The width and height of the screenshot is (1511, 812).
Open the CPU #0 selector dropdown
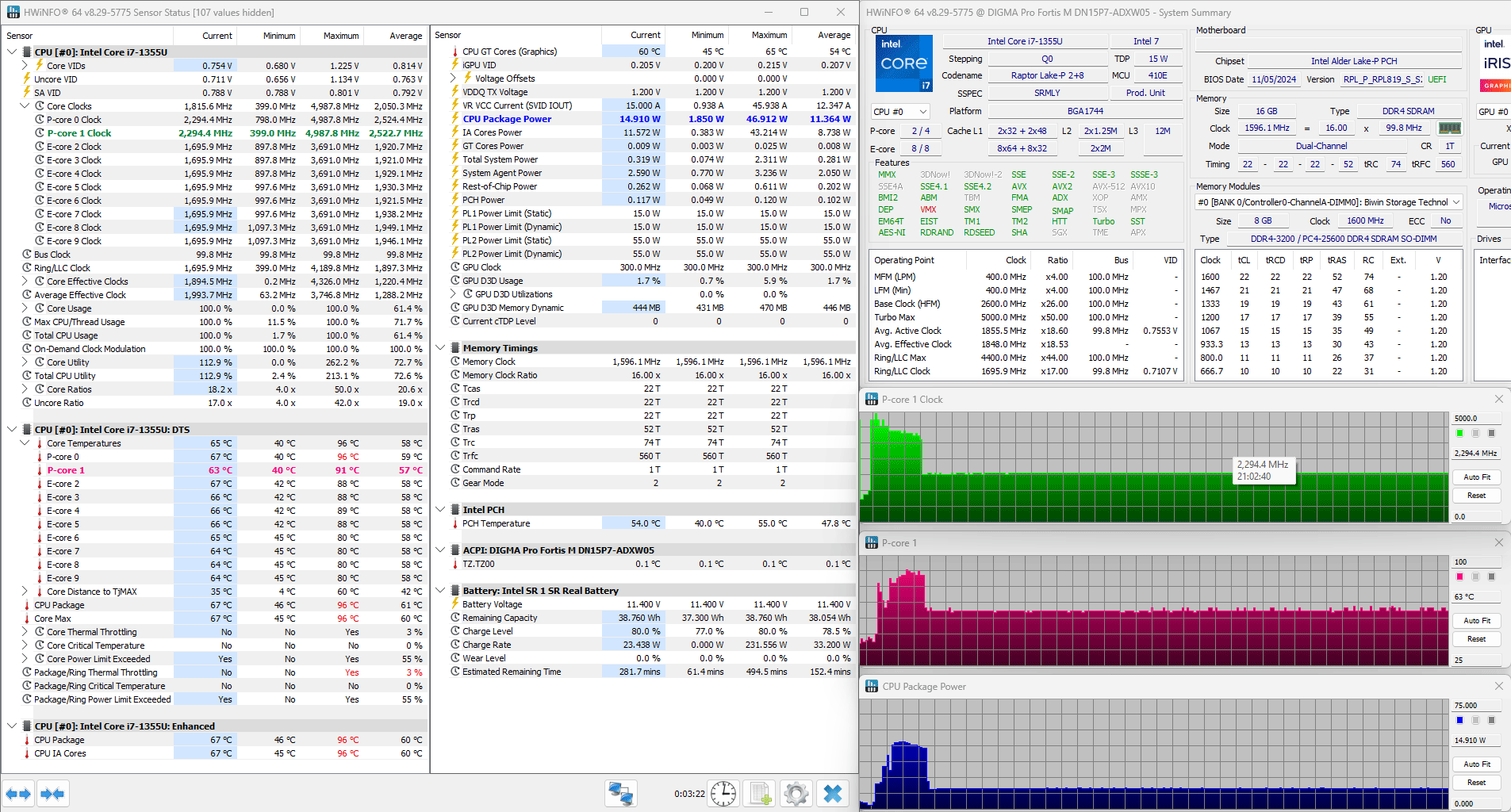coord(899,112)
